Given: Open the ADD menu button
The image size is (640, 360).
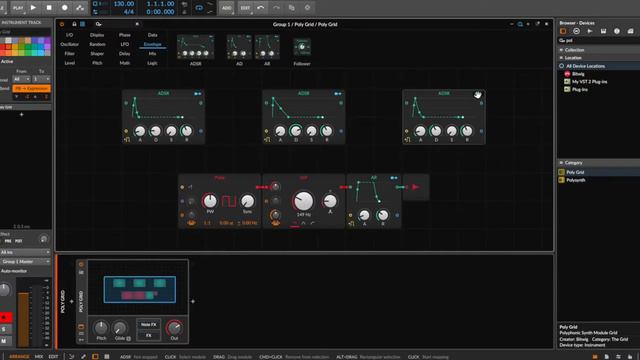Looking at the screenshot, I should [x=227, y=8].
